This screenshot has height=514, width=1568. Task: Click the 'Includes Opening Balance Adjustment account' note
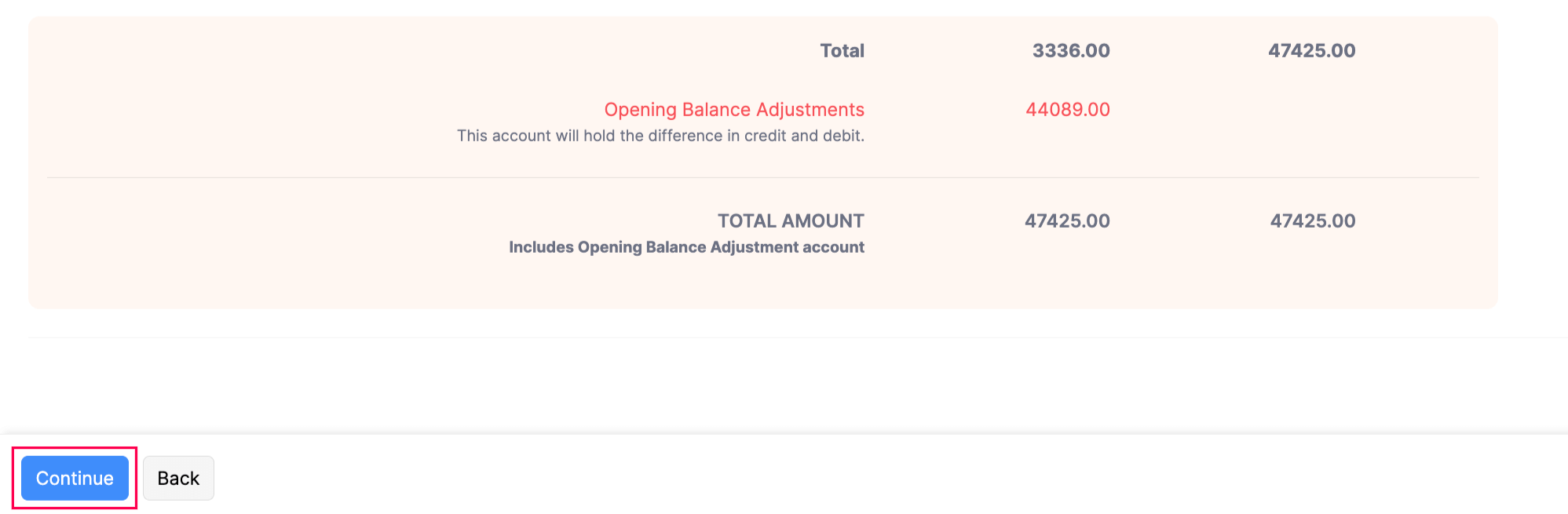(686, 247)
